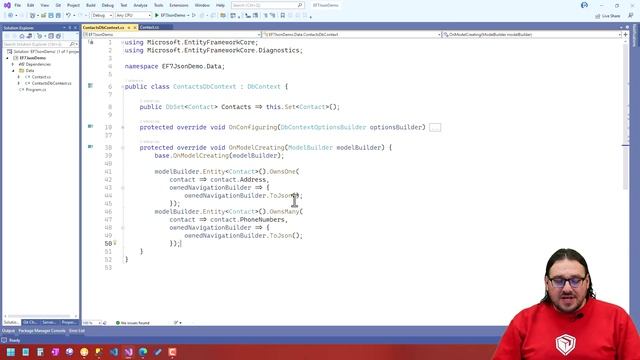The height and width of the screenshot is (360, 640).
Task: Open the member navigation dropdown OnModelCreating
Action: (531, 35)
